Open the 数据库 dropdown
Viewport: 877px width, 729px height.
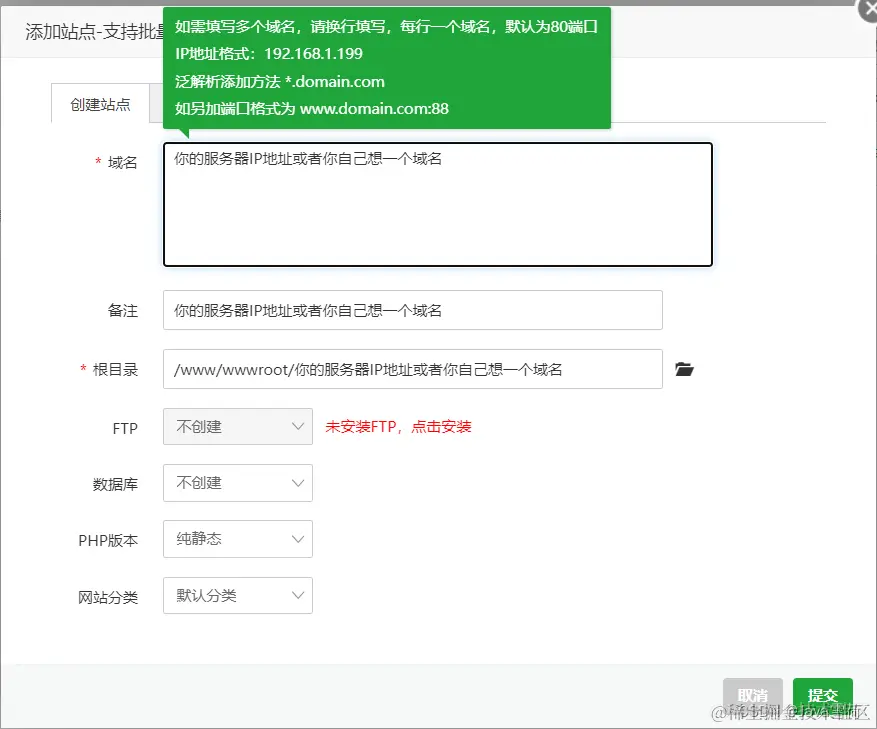point(238,483)
